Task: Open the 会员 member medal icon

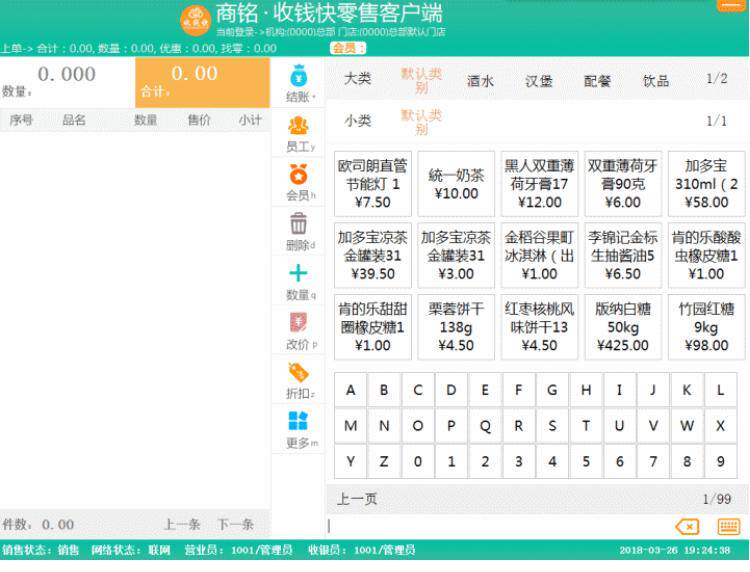Action: [x=298, y=174]
